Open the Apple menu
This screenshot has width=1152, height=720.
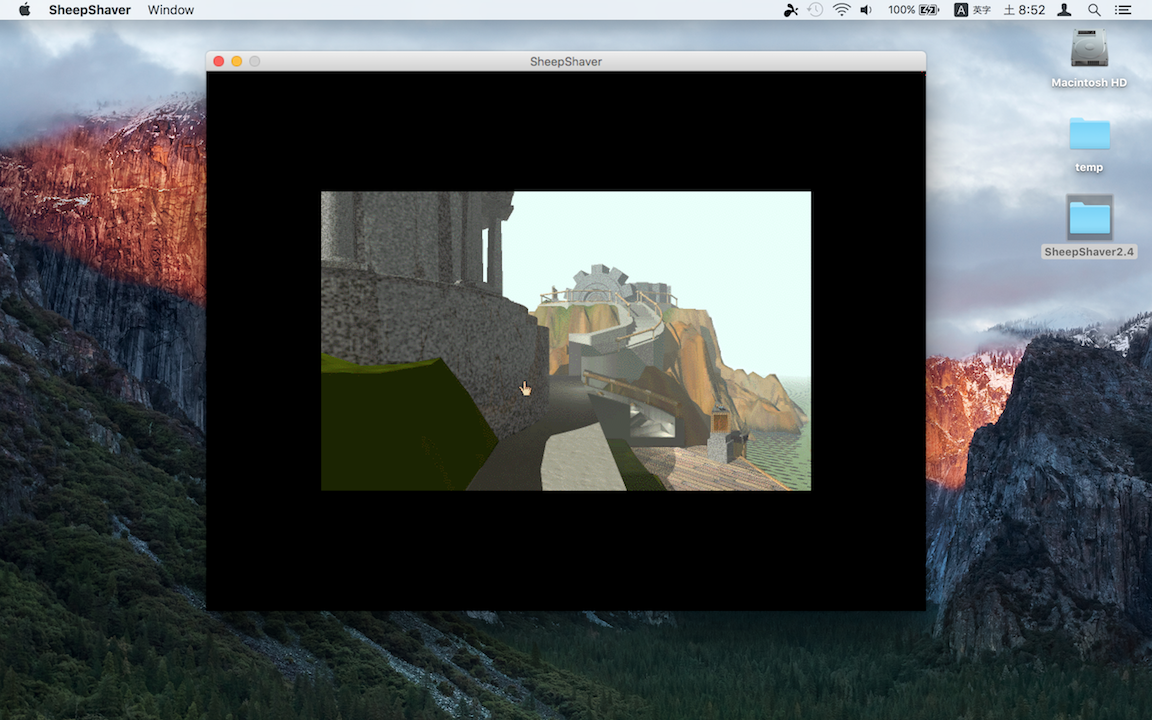tap(24, 10)
